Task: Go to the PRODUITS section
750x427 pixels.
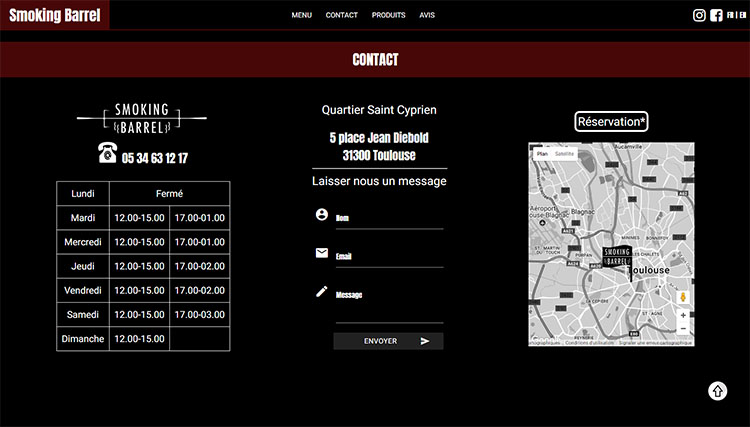Action: pyautogui.click(x=388, y=15)
